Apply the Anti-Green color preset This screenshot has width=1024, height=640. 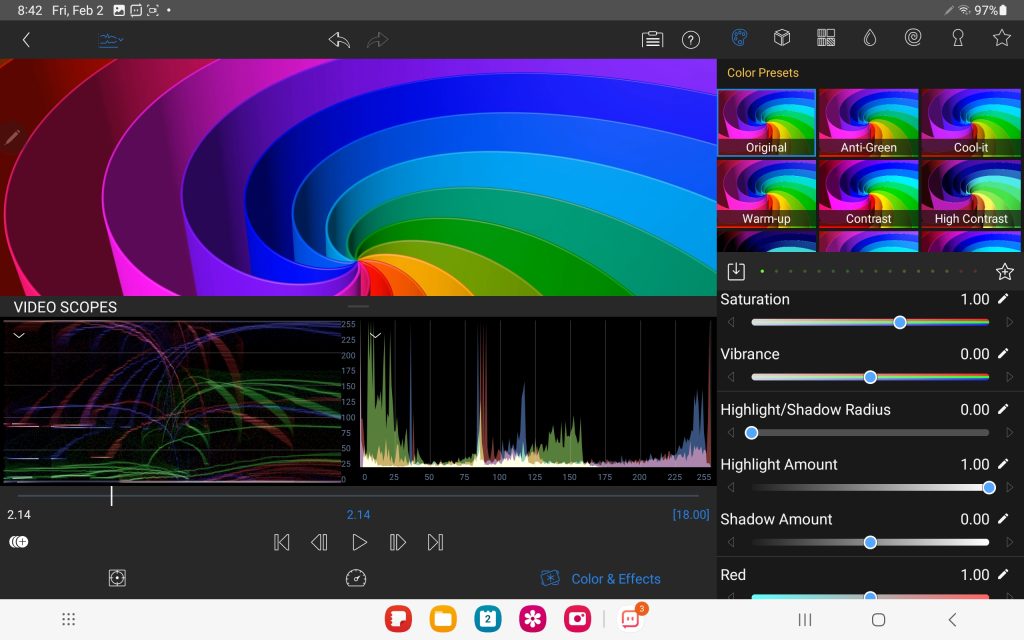point(868,123)
